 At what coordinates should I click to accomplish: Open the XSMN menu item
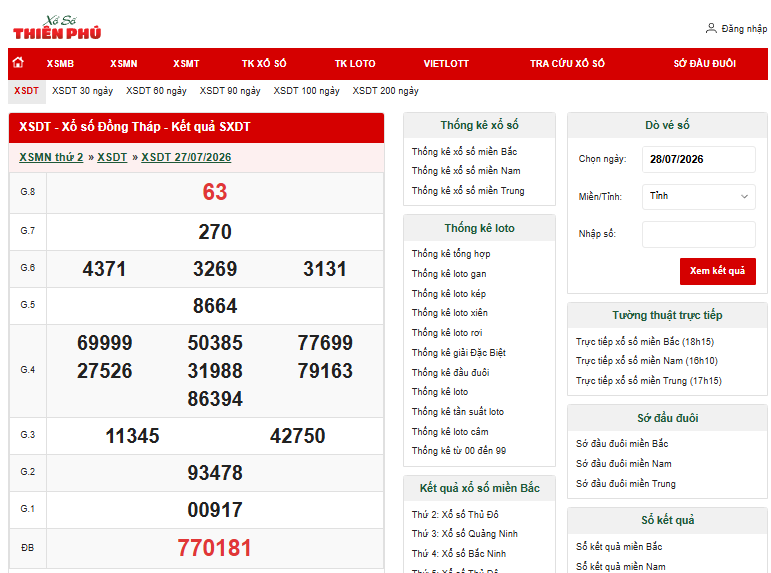click(123, 63)
